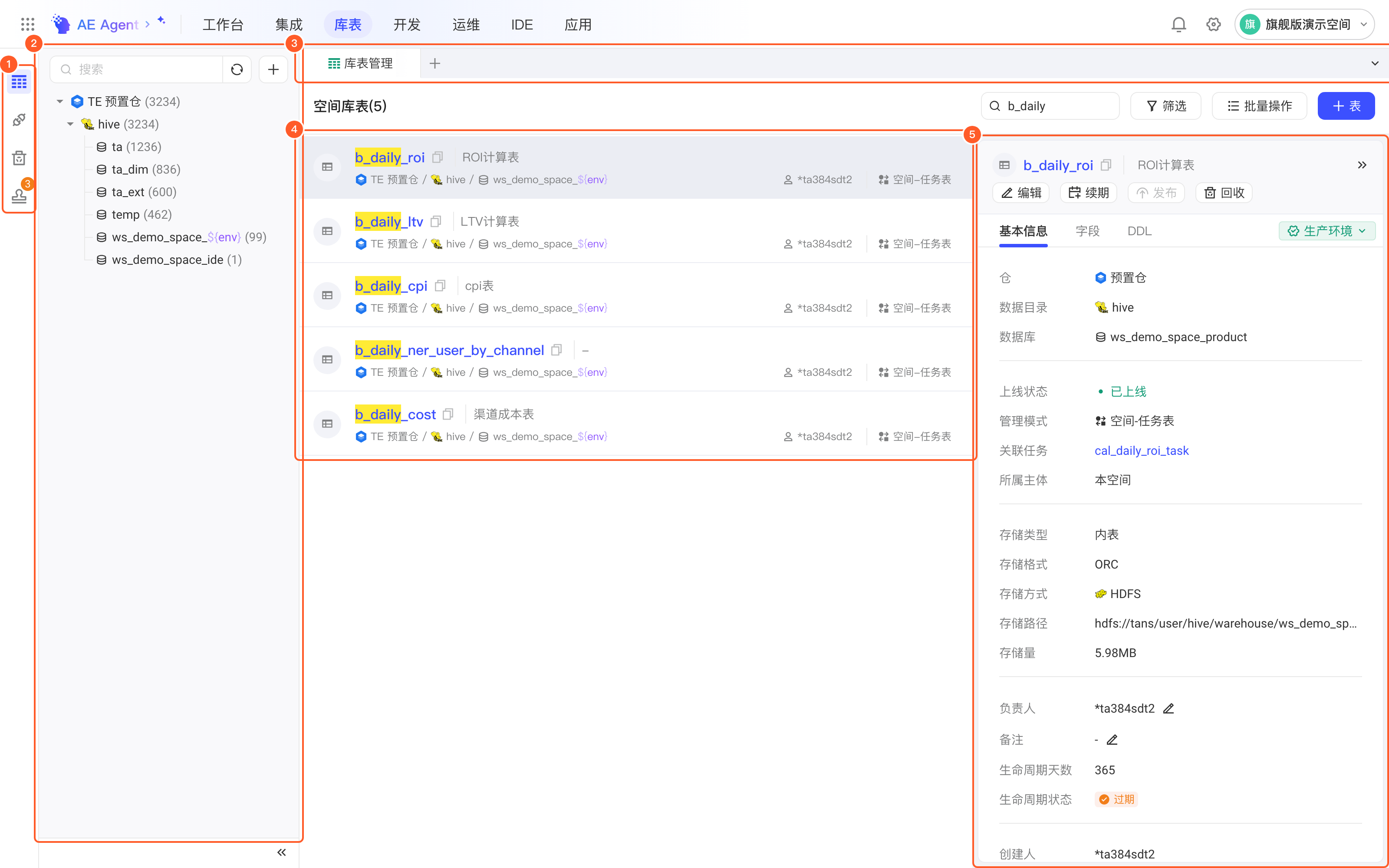
Task: Open the cal_daily_roi_task link
Action: pos(1141,450)
